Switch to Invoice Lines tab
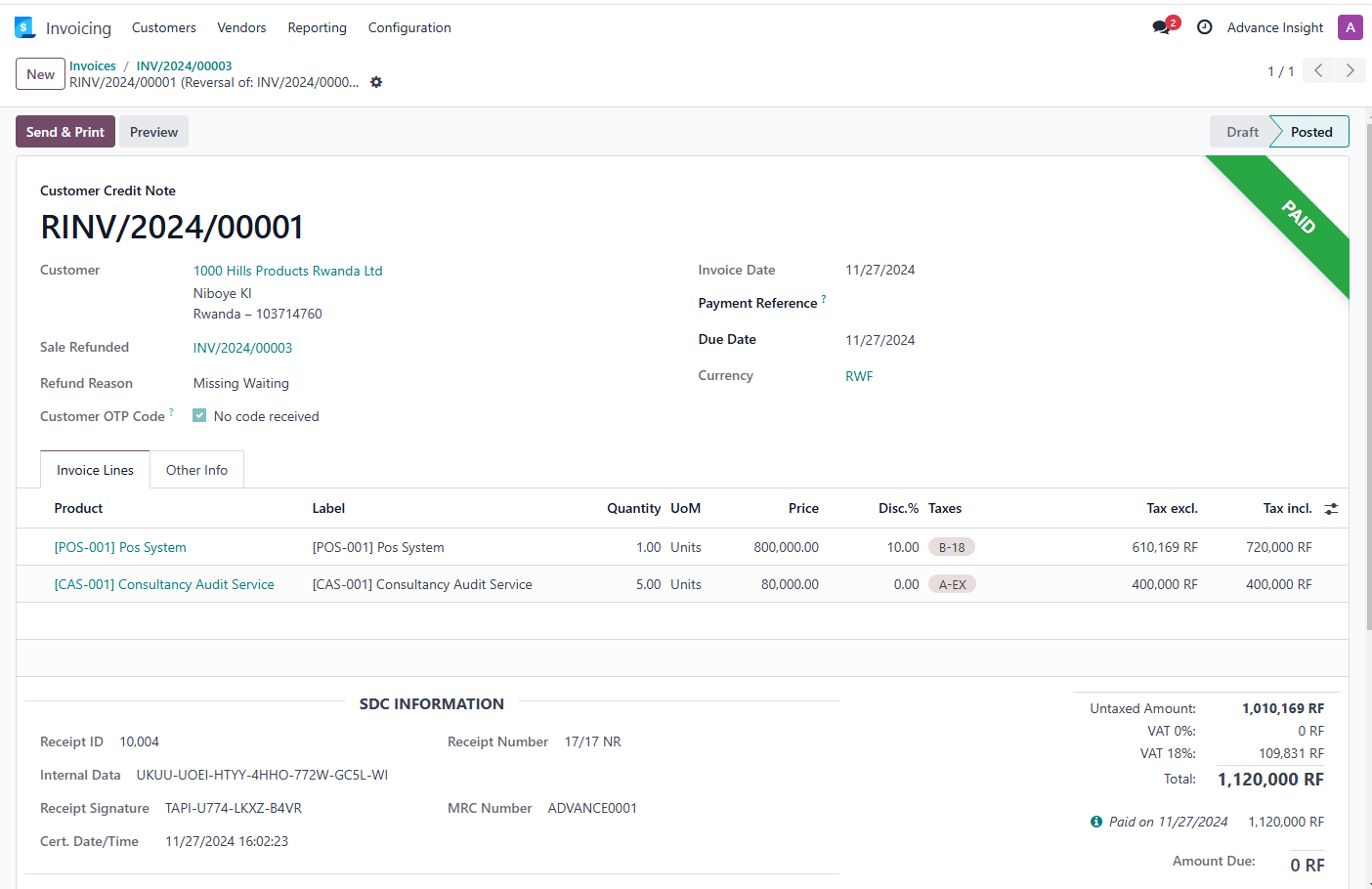The image size is (1372, 889). [95, 470]
